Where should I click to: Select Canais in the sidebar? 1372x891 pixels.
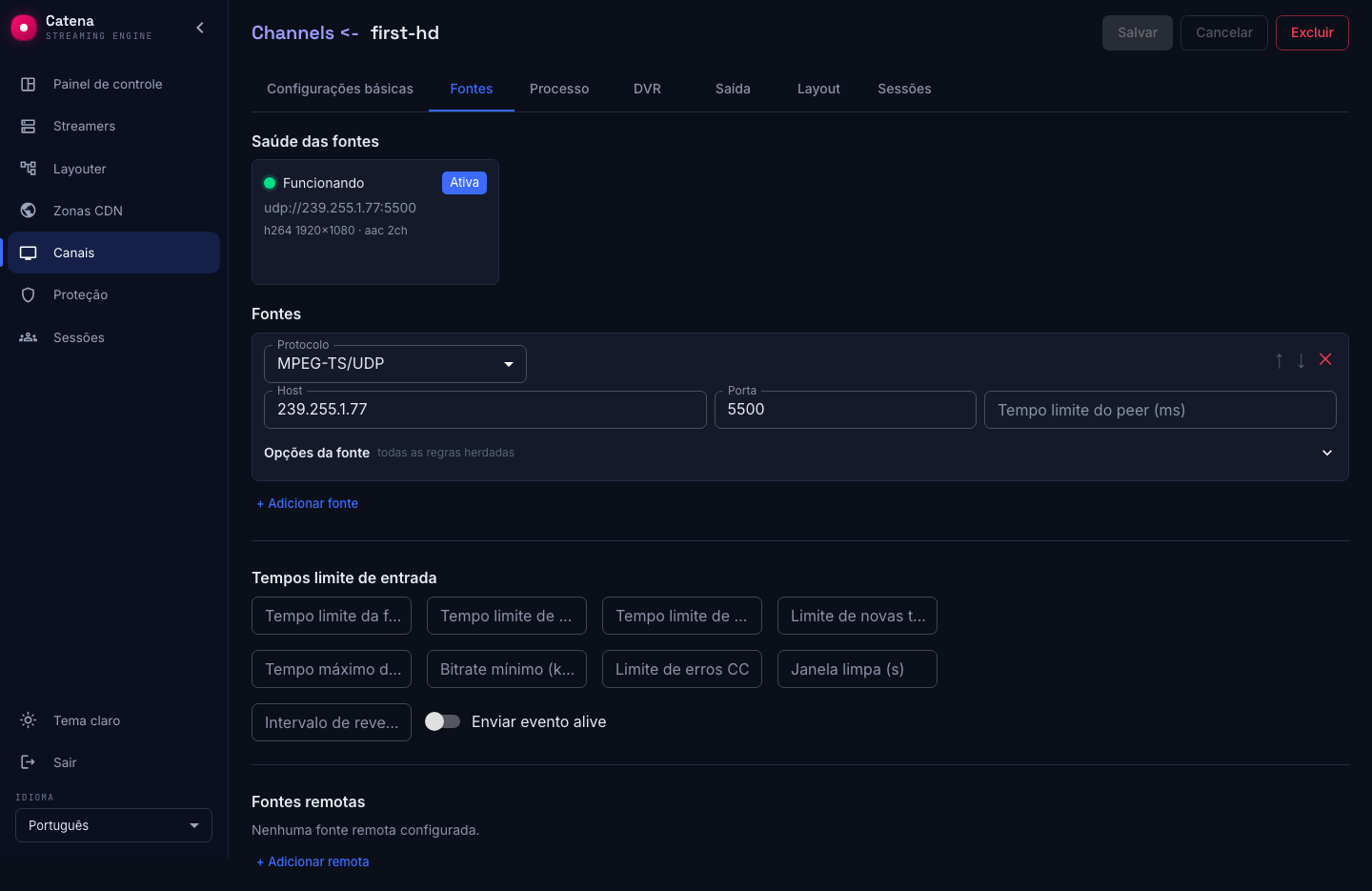pos(113,253)
